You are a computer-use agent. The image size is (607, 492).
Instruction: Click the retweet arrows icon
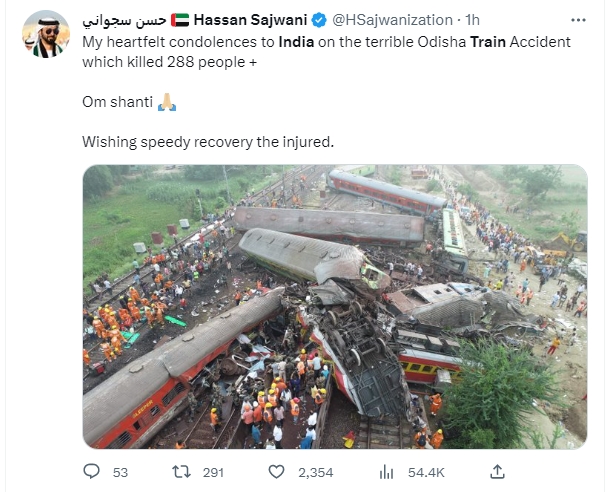click(181, 472)
